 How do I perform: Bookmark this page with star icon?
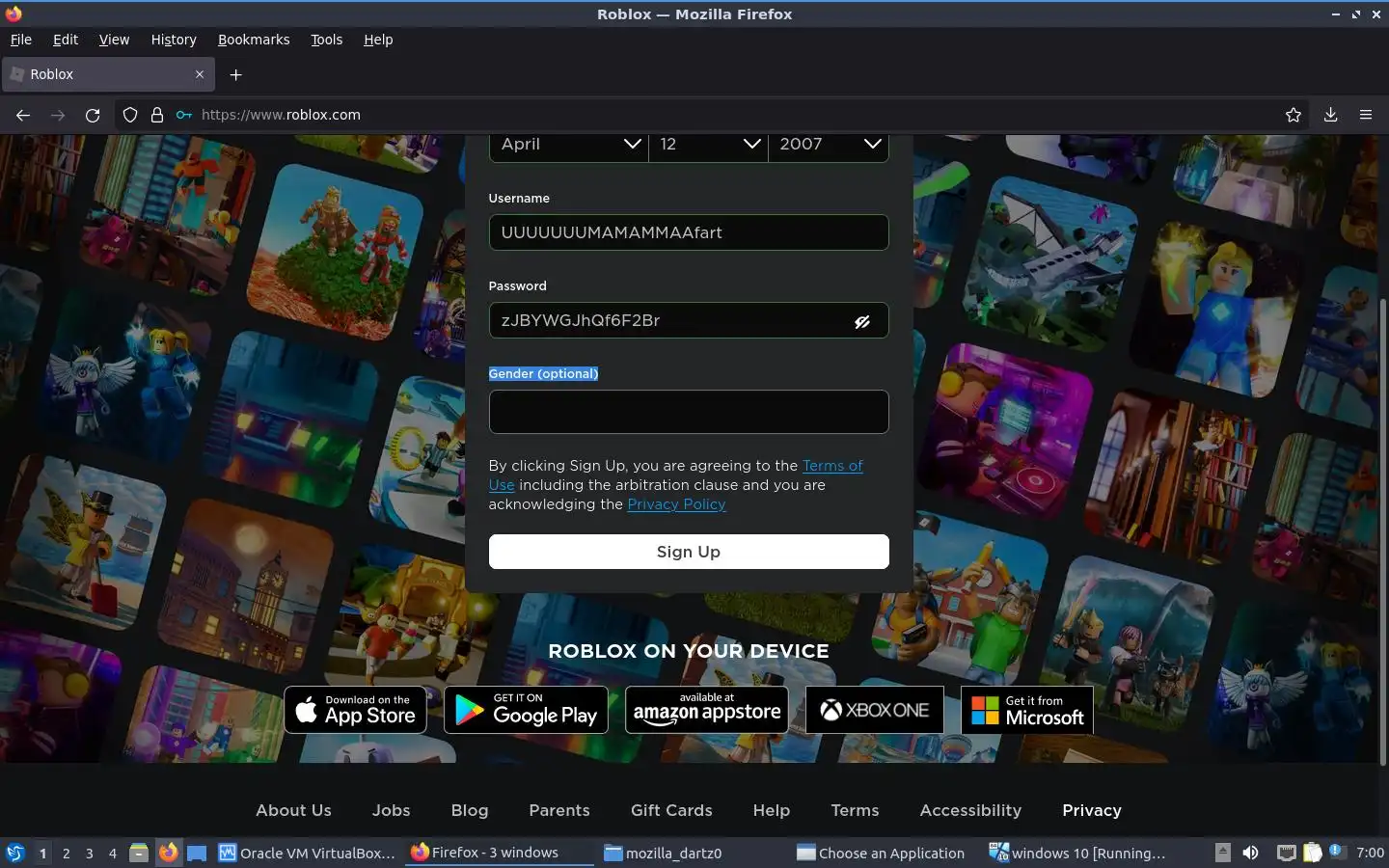point(1294,115)
